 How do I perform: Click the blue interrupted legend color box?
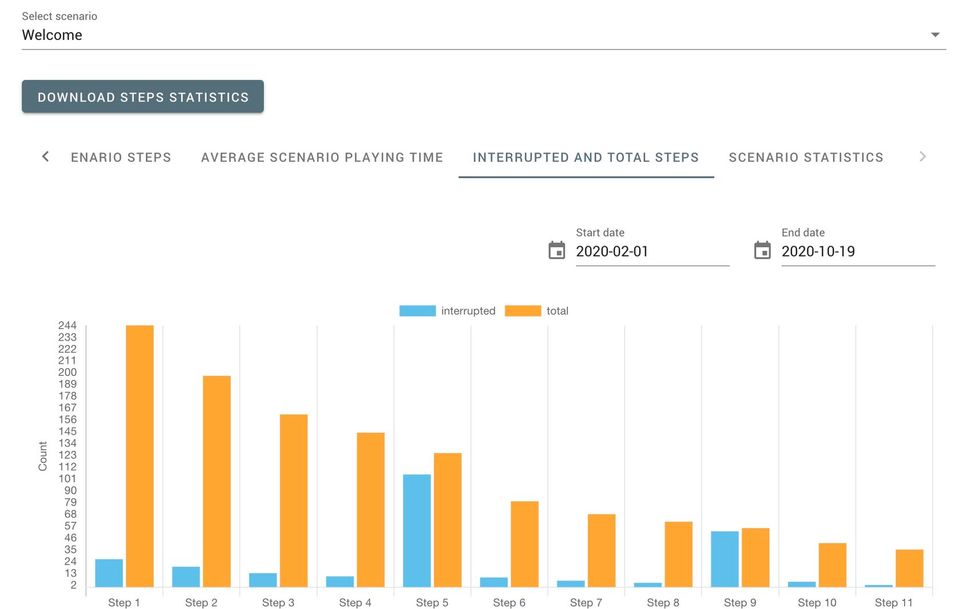[417, 311]
